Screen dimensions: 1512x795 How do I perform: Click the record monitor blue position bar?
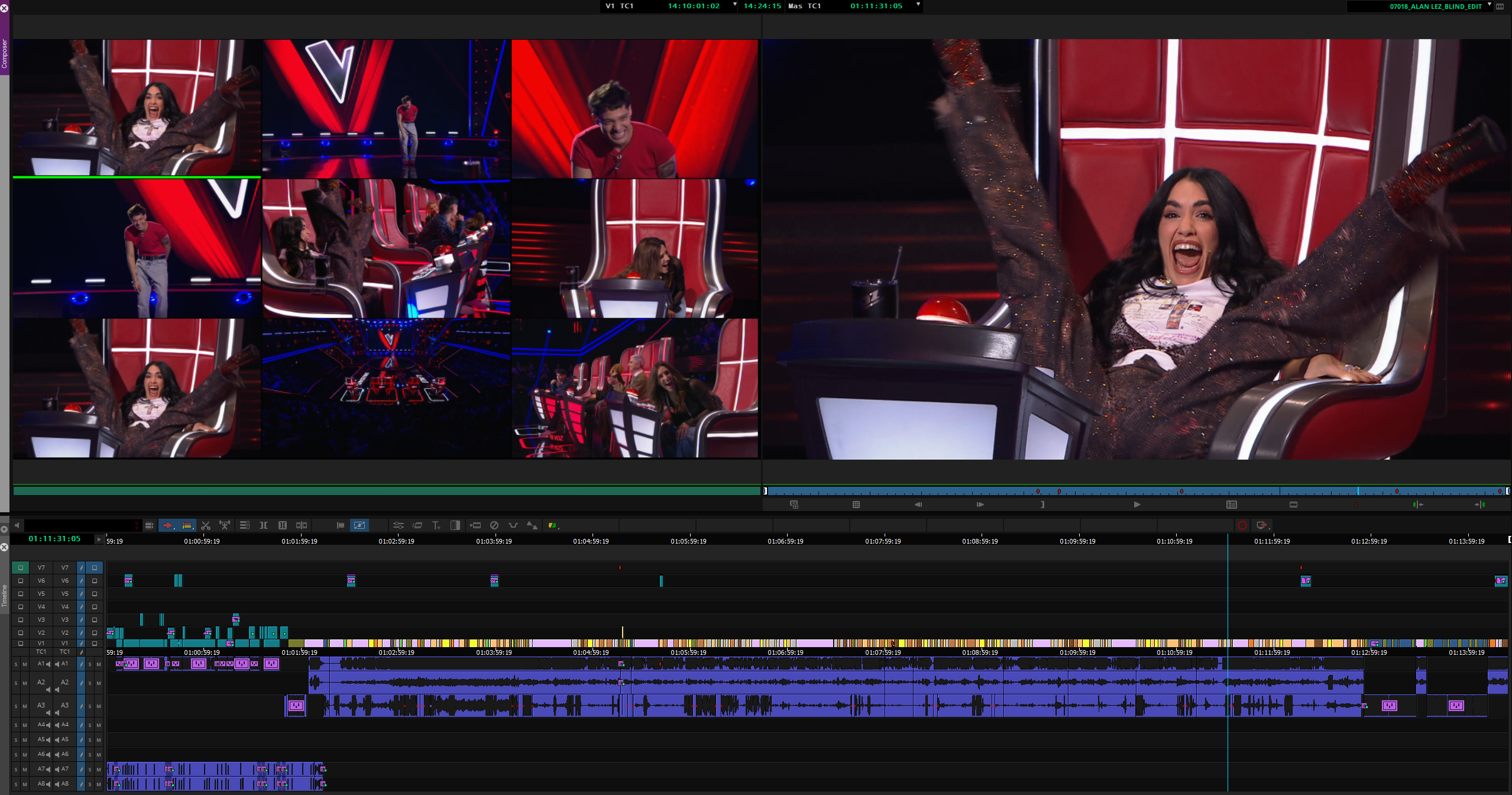pyautogui.click(x=1137, y=491)
